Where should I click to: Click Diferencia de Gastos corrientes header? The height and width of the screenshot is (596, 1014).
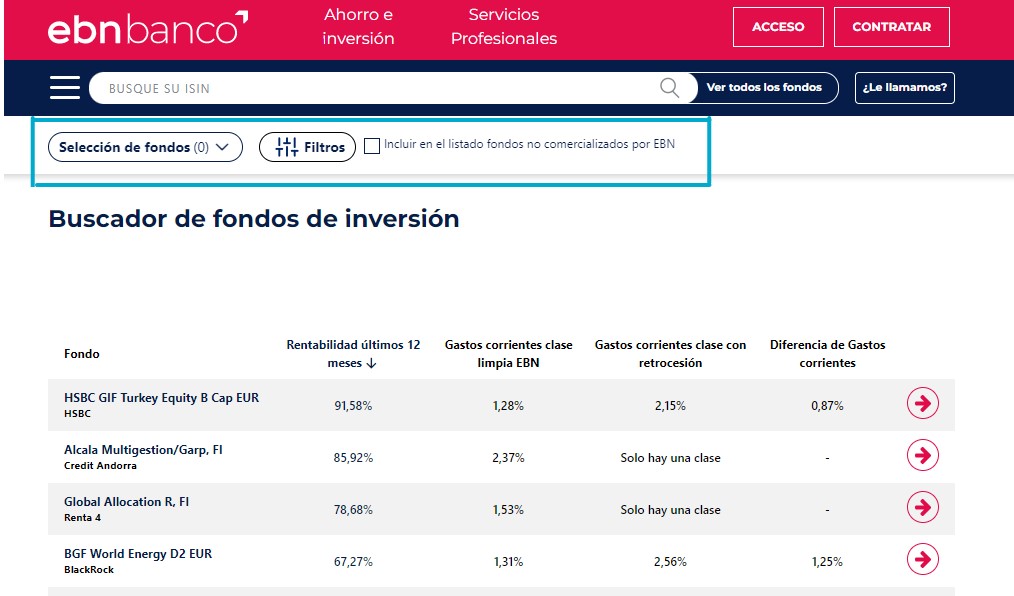click(x=828, y=354)
